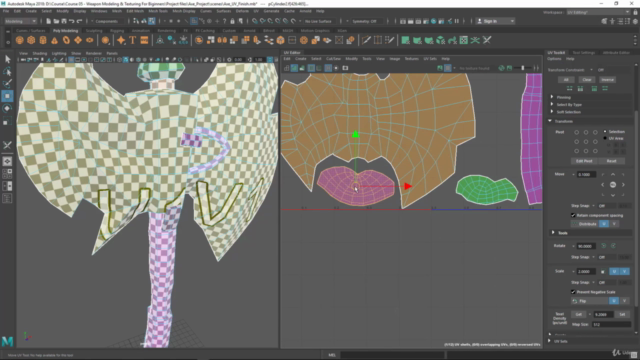This screenshot has height=360, width=640.
Task: Open the Mesh Tools menu
Action: coord(158,11)
